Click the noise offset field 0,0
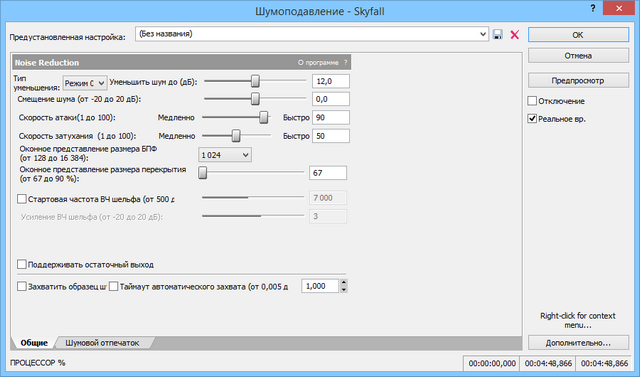 click(x=331, y=99)
